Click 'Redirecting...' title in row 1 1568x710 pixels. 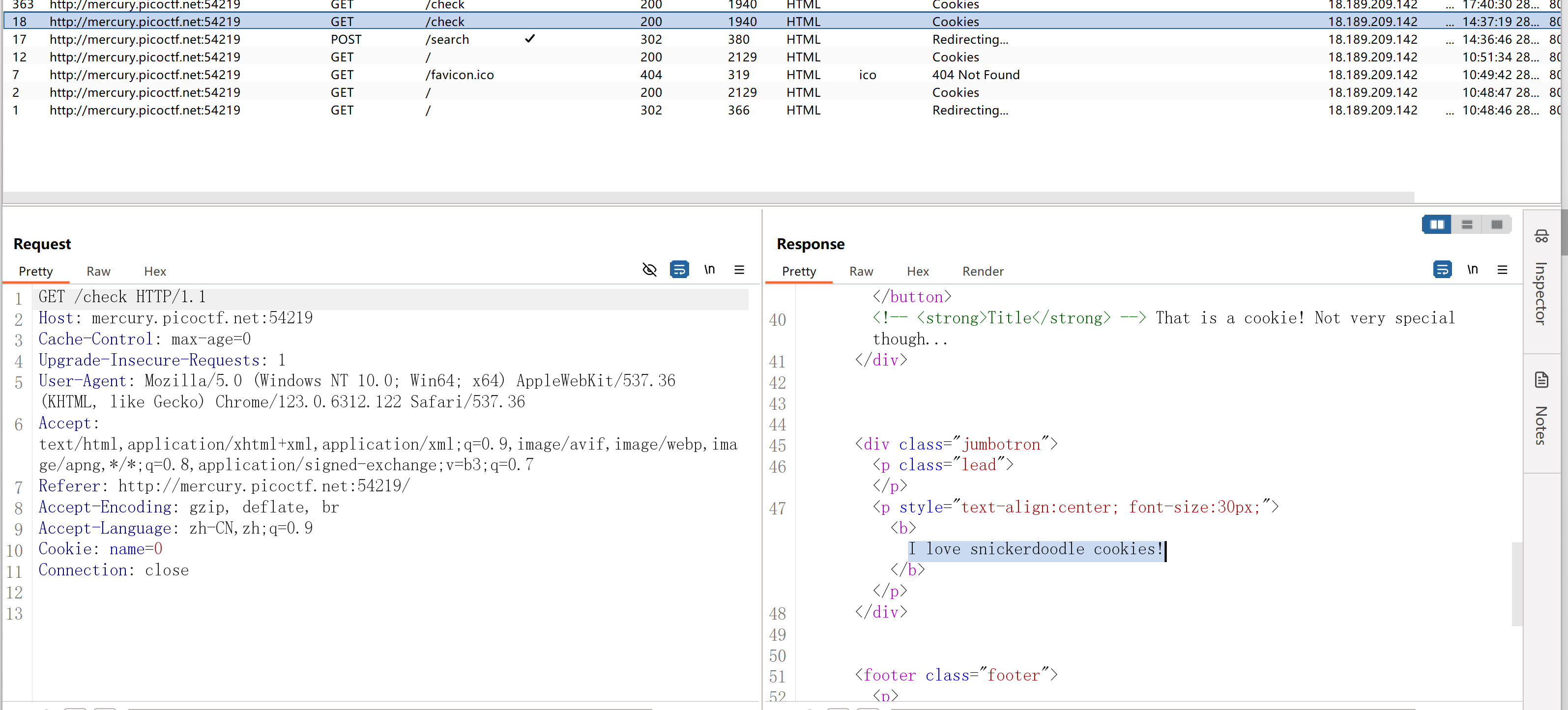click(970, 110)
